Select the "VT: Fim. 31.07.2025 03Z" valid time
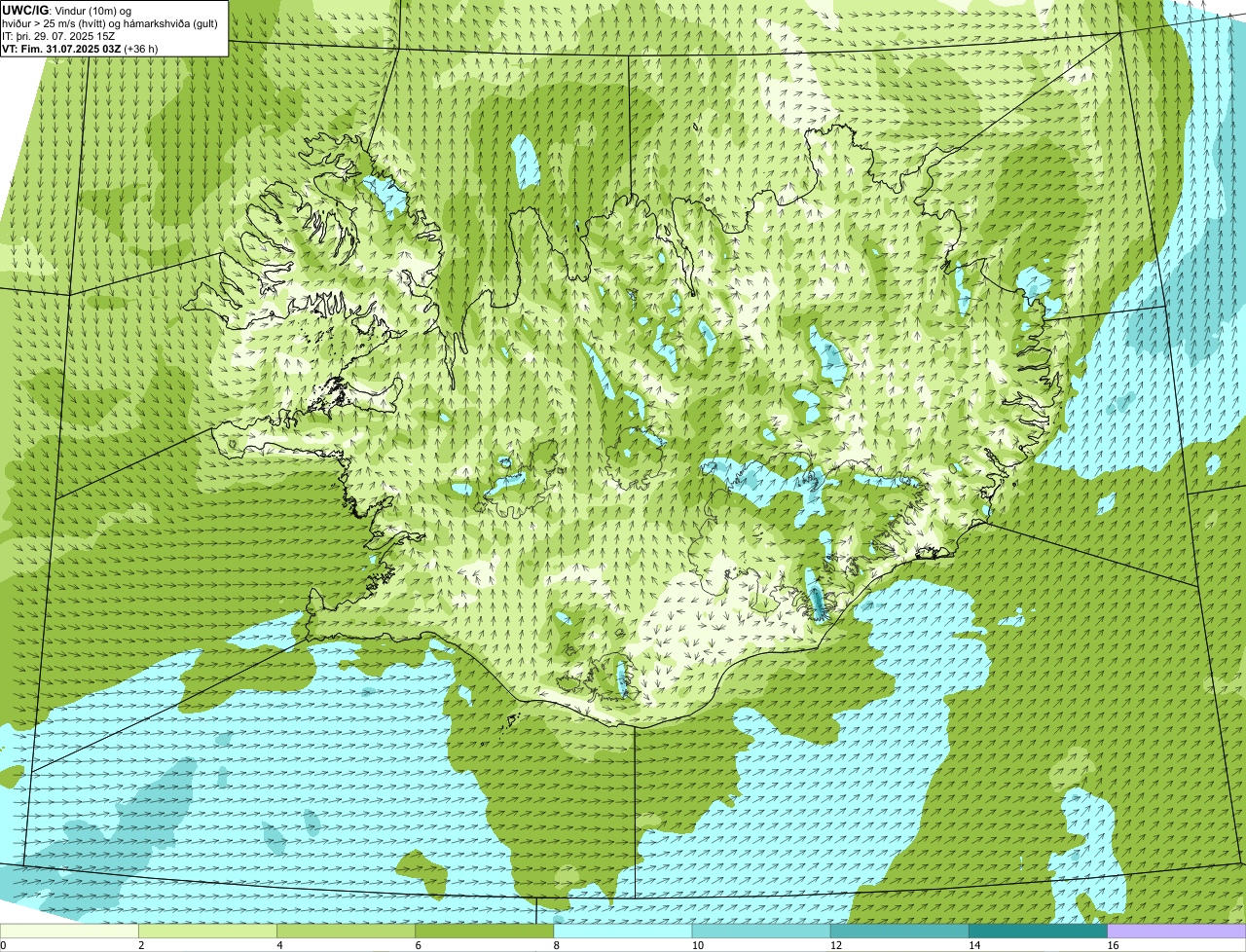 coord(60,49)
